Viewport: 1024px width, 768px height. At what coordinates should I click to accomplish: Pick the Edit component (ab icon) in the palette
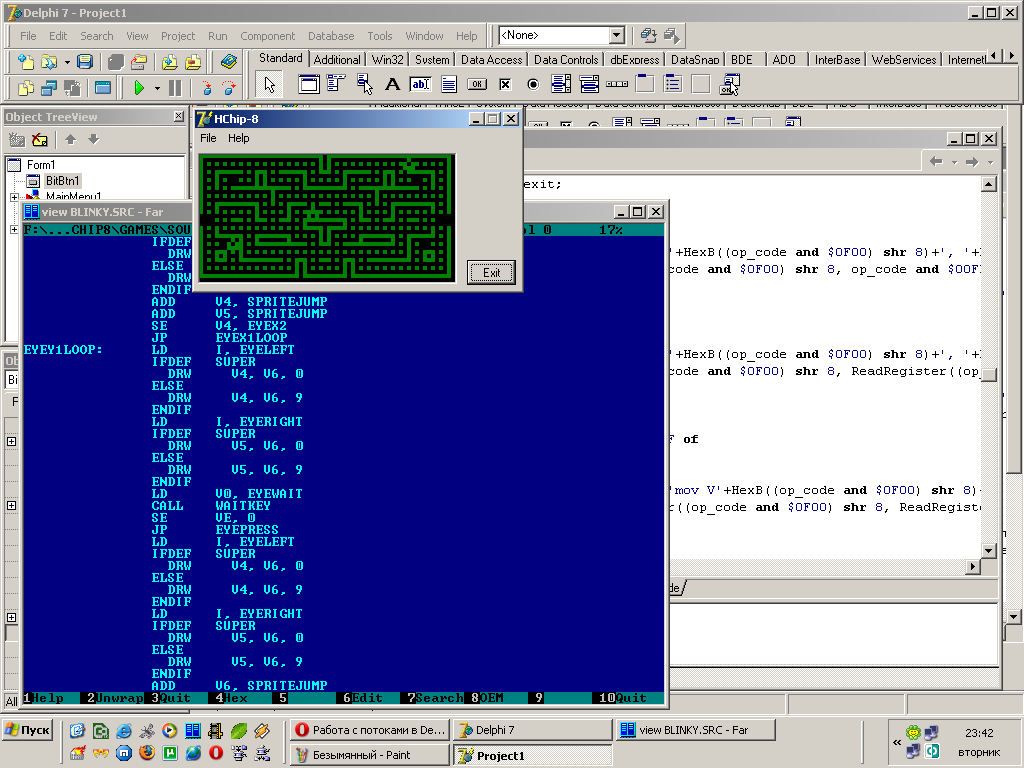(x=421, y=85)
